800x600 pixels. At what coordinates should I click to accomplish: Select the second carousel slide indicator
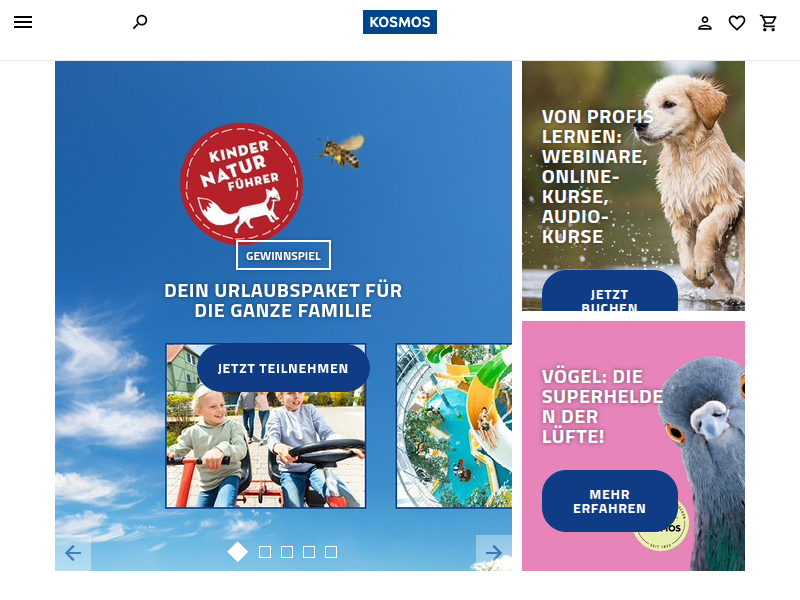265,552
